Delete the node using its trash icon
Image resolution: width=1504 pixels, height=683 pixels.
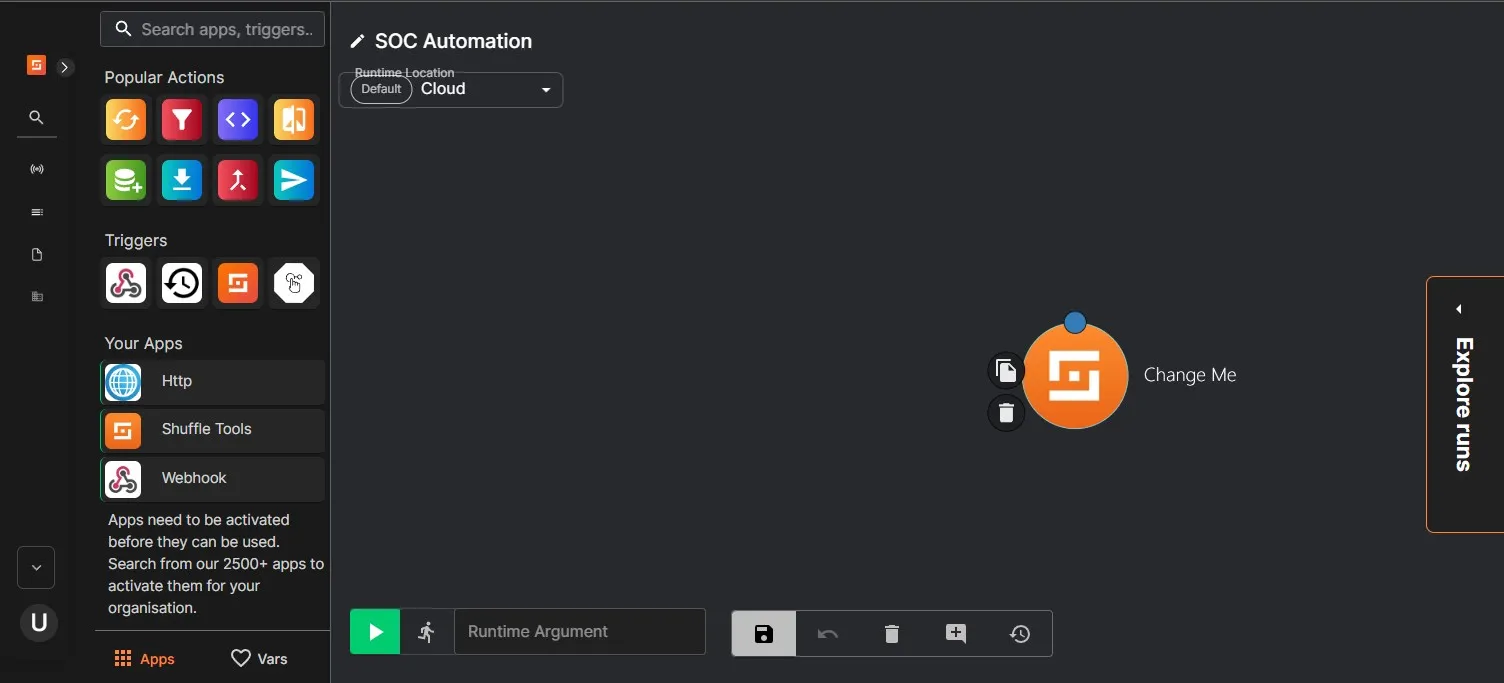(x=1006, y=413)
